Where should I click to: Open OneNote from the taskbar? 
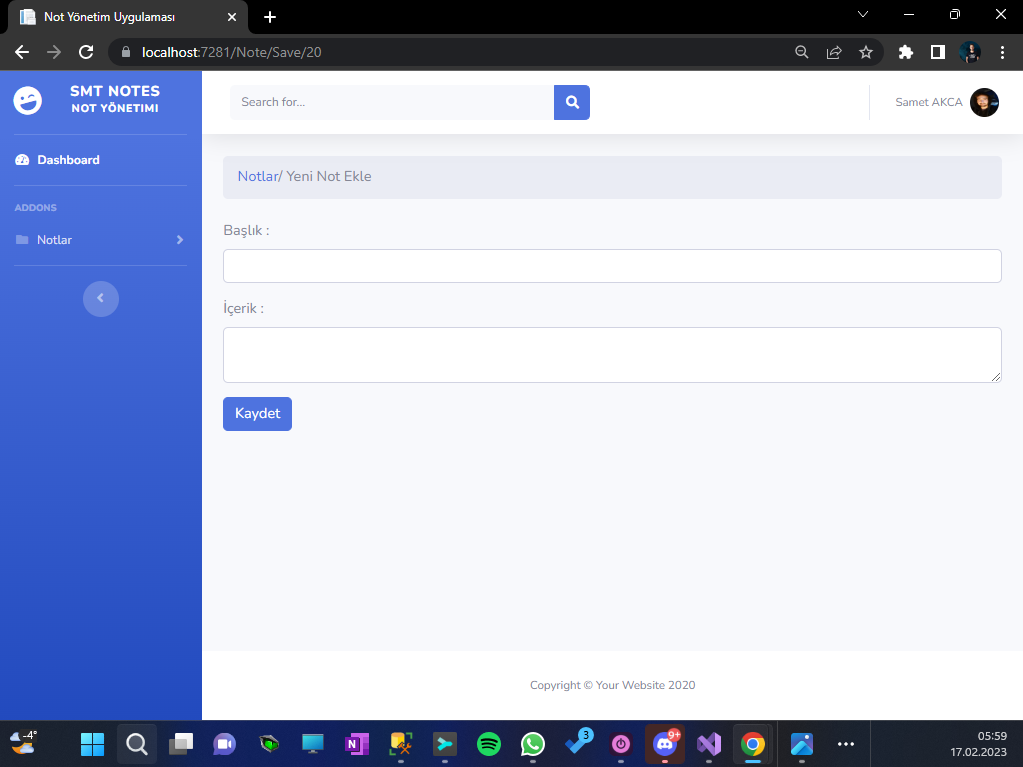[x=356, y=744]
